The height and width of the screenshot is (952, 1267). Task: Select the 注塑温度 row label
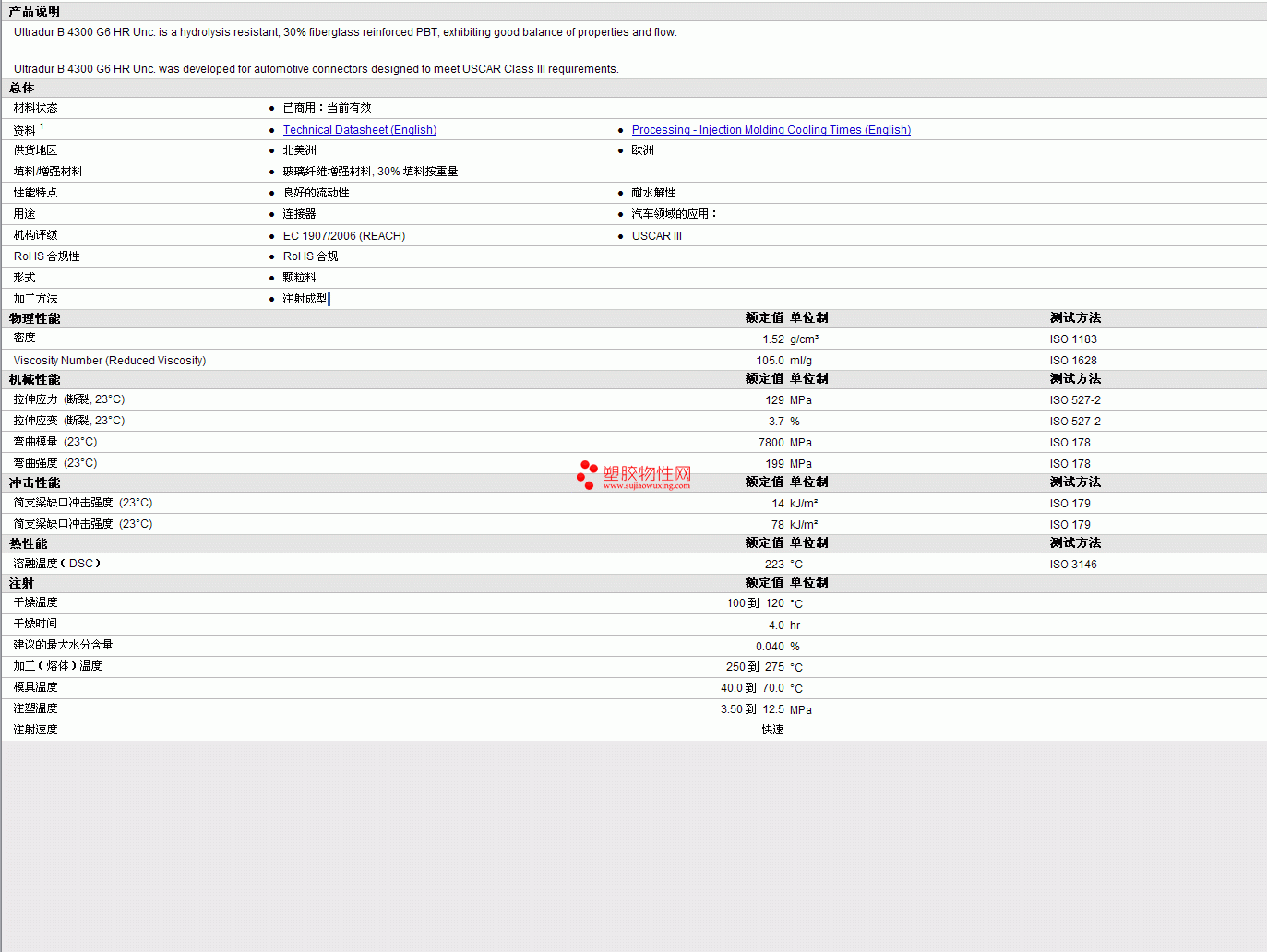tap(35, 708)
